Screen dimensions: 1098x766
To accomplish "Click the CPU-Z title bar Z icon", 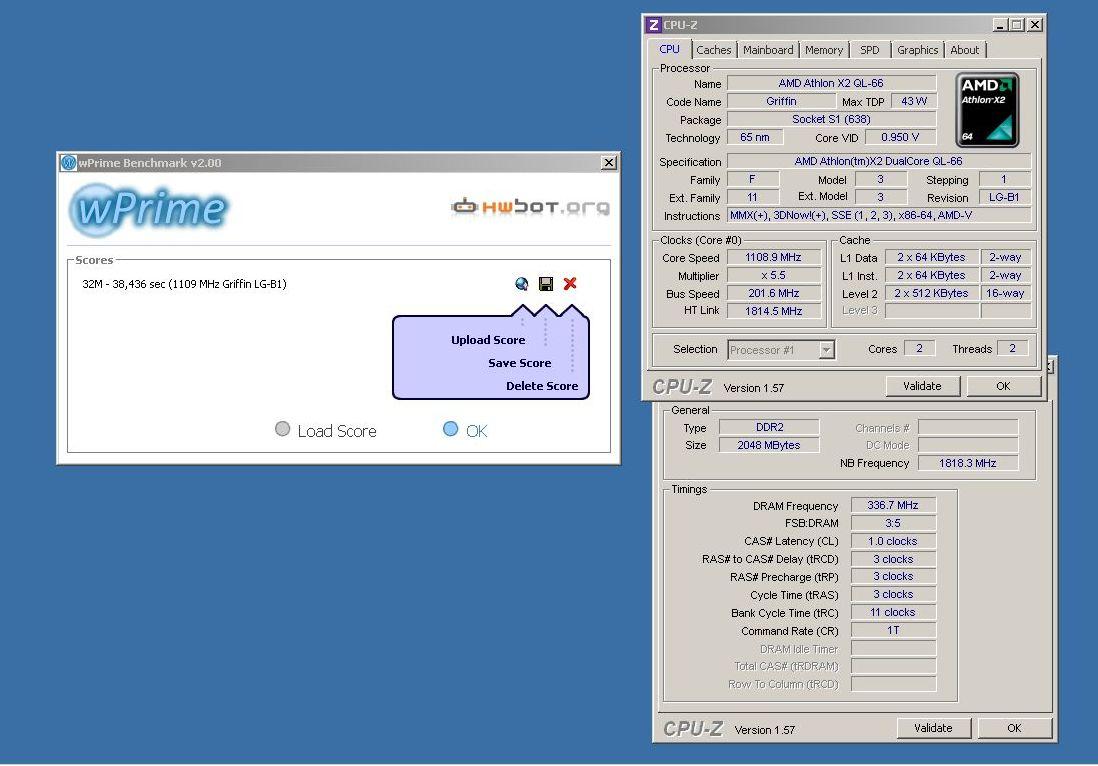I will 653,25.
